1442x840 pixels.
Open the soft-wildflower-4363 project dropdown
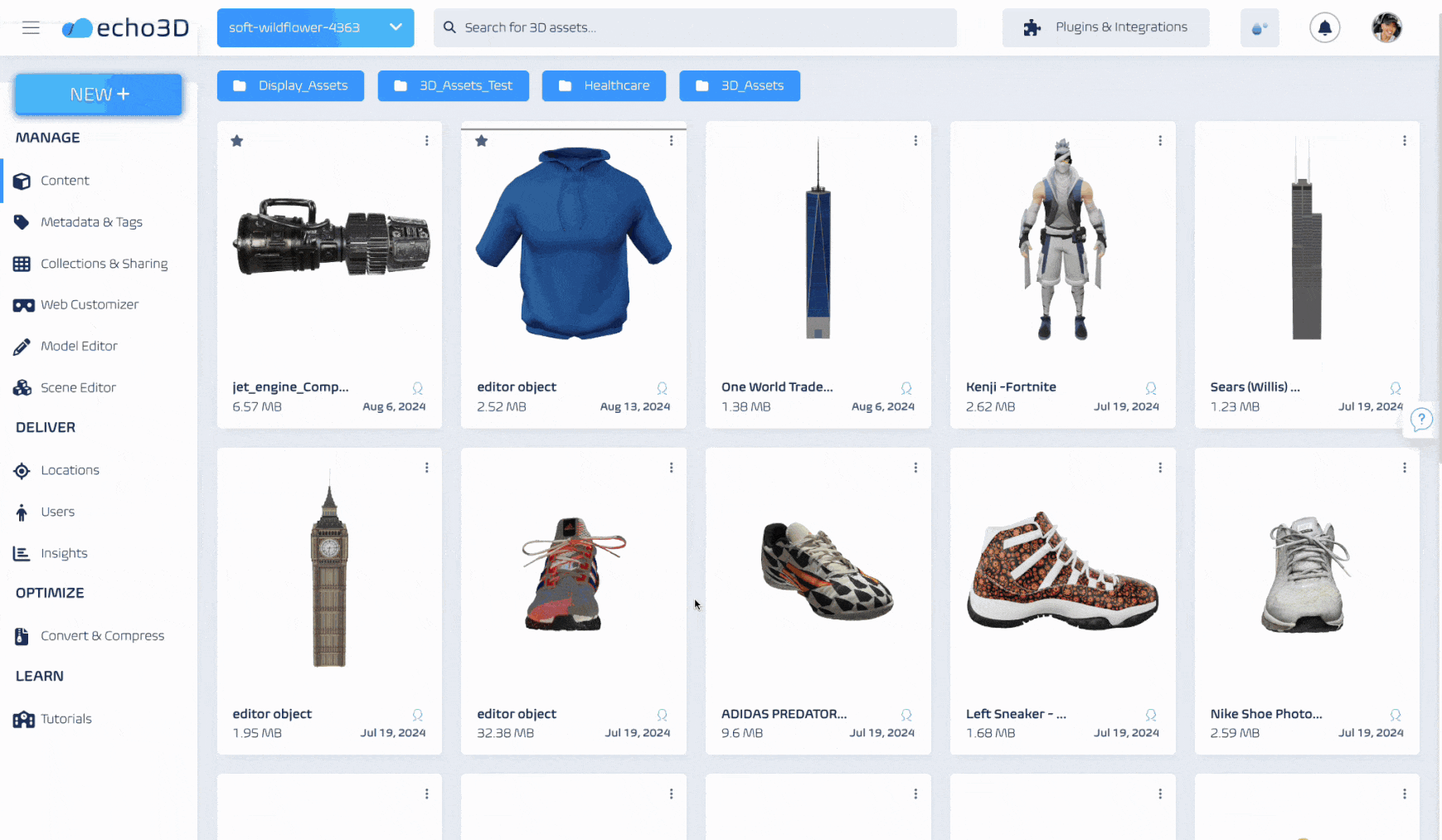[x=314, y=27]
